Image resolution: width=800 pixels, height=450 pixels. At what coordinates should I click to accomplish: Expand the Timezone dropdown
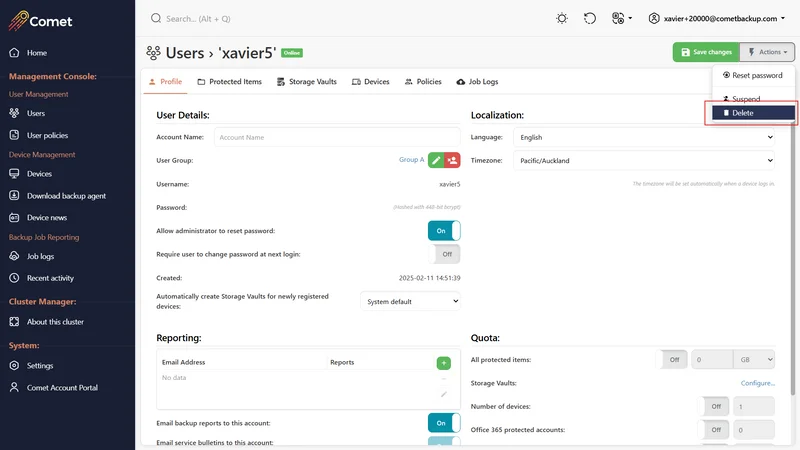644,160
